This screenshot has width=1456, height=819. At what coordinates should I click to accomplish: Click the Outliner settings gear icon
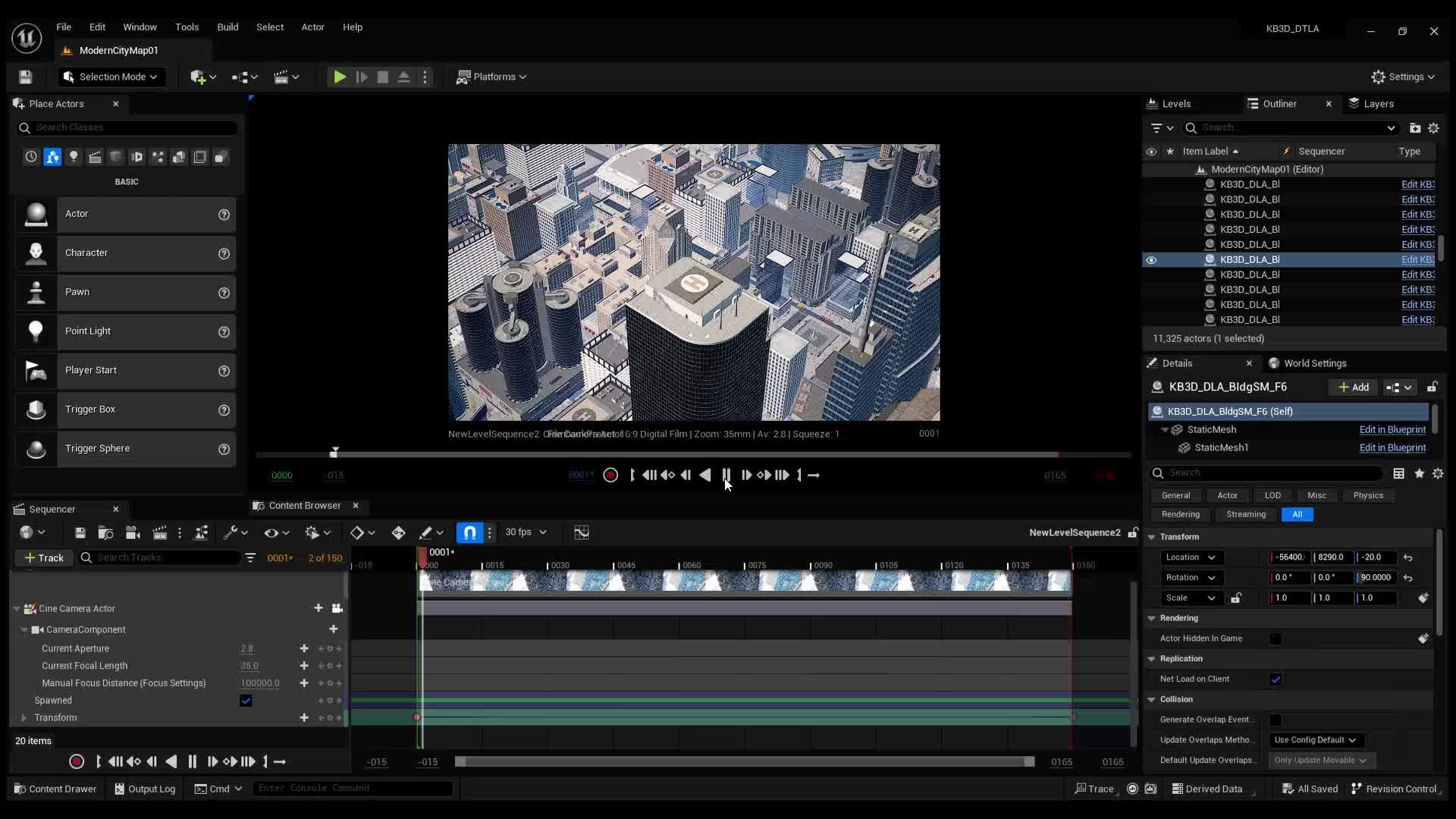[x=1433, y=128]
